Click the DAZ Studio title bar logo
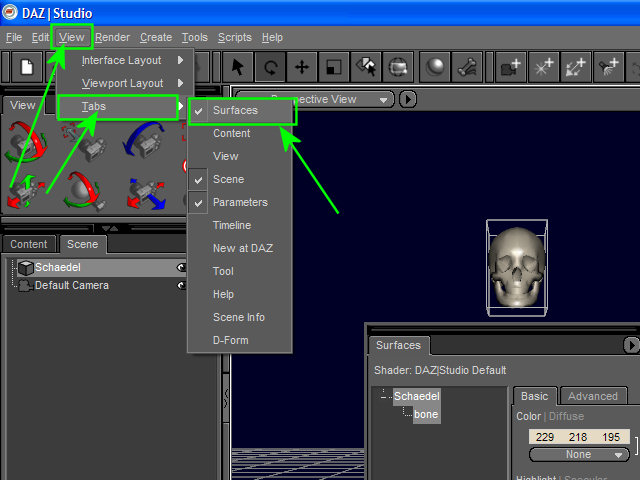 [x=10, y=12]
